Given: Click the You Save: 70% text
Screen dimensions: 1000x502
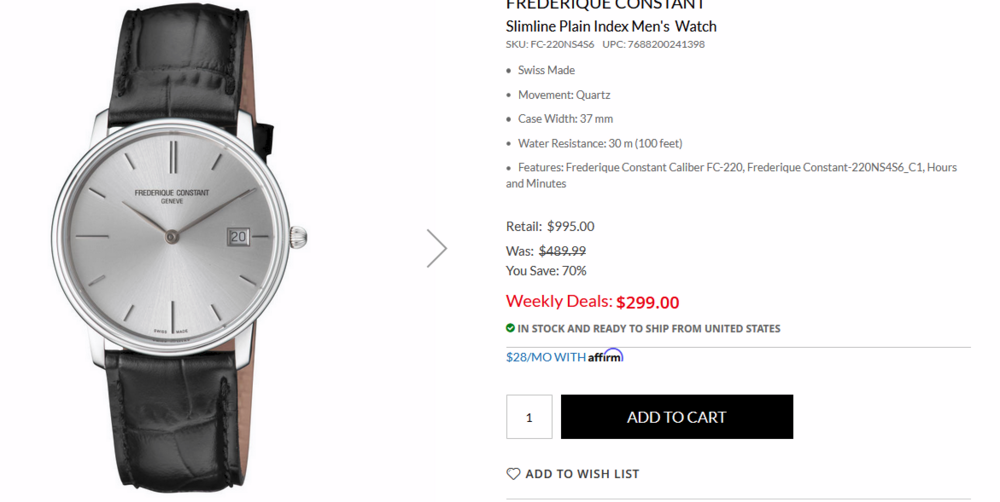Looking at the screenshot, I should click(546, 271).
